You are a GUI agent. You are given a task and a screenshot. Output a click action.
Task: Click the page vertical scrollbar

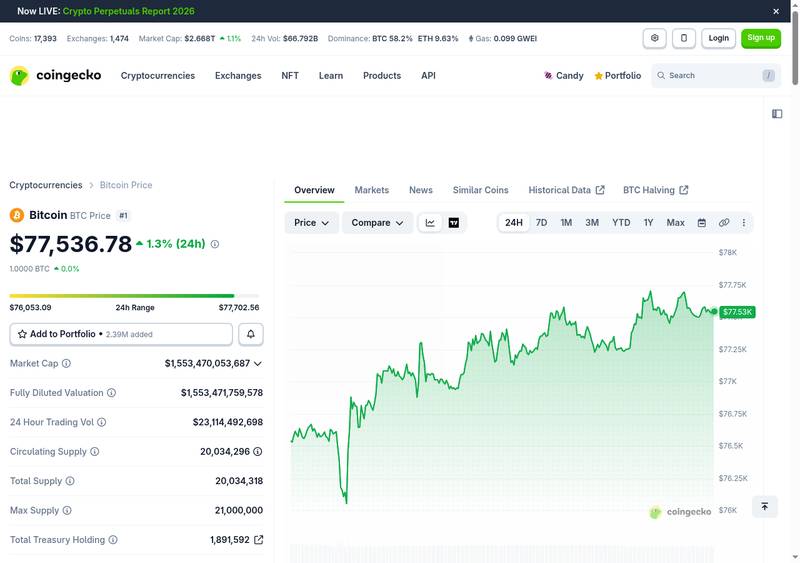click(x=795, y=47)
